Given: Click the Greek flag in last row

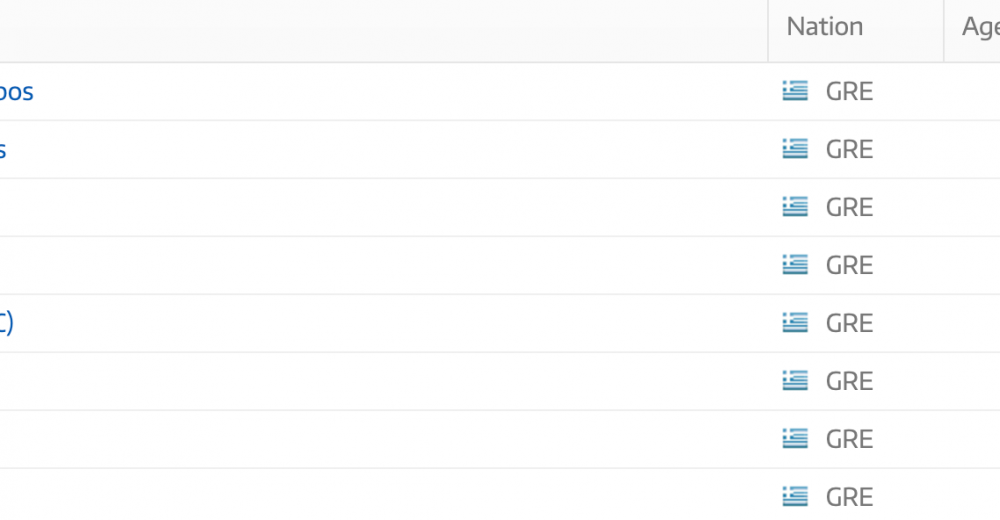Looking at the screenshot, I should pyautogui.click(x=795, y=497).
